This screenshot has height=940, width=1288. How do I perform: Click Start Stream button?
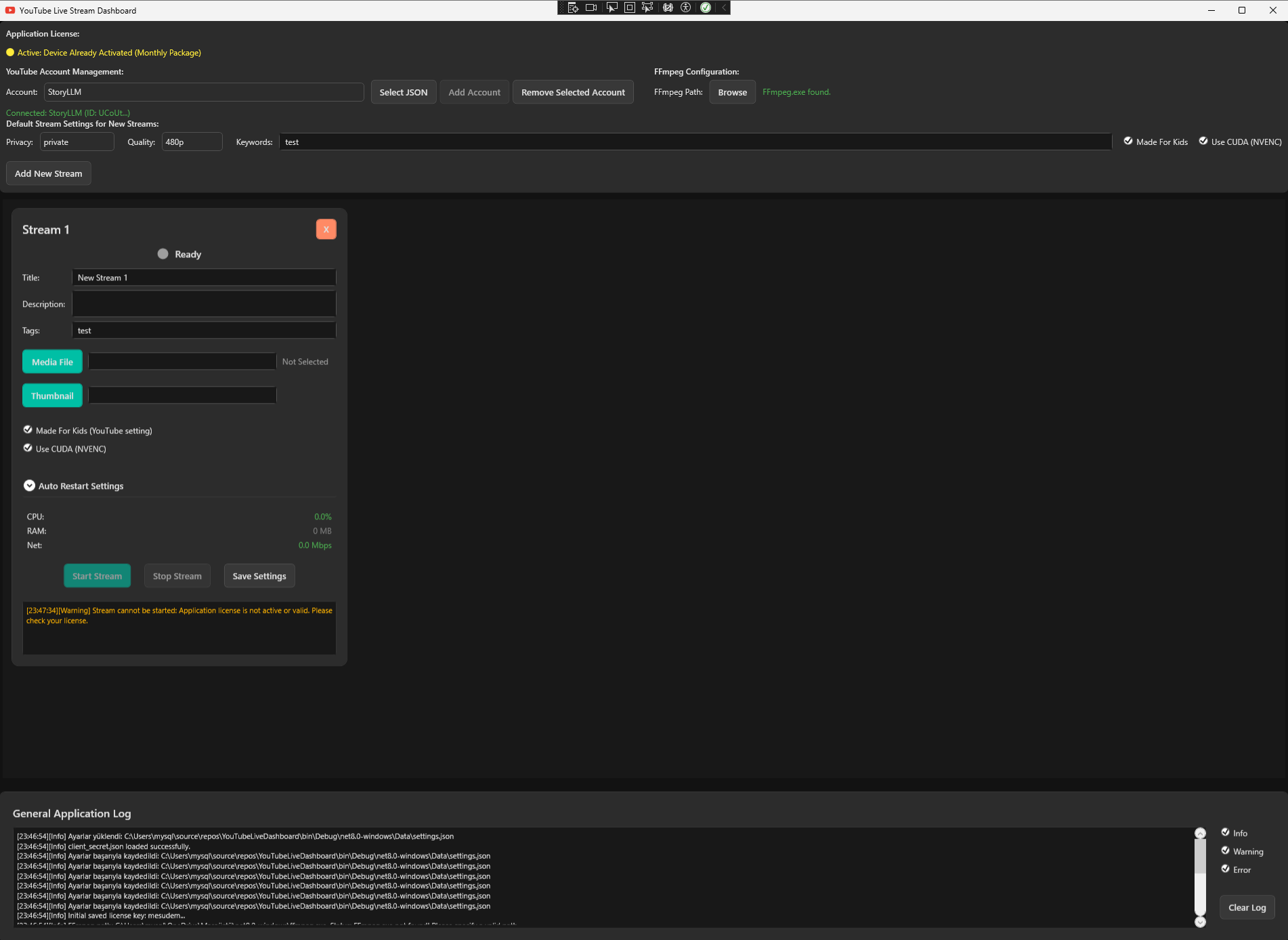98,576
